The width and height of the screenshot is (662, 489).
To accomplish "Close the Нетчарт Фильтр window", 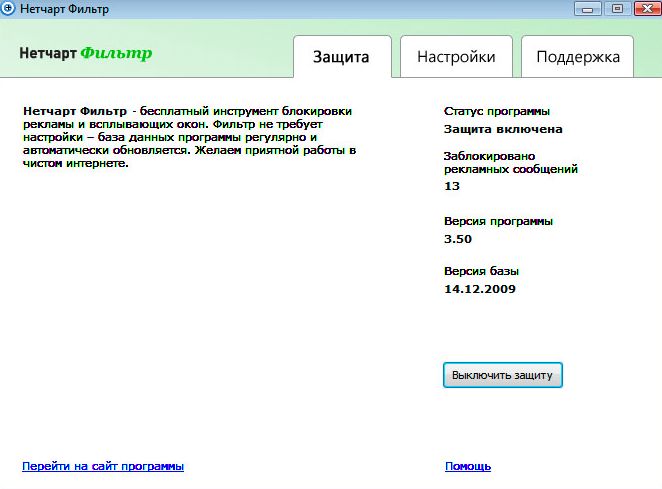I will (648, 8).
